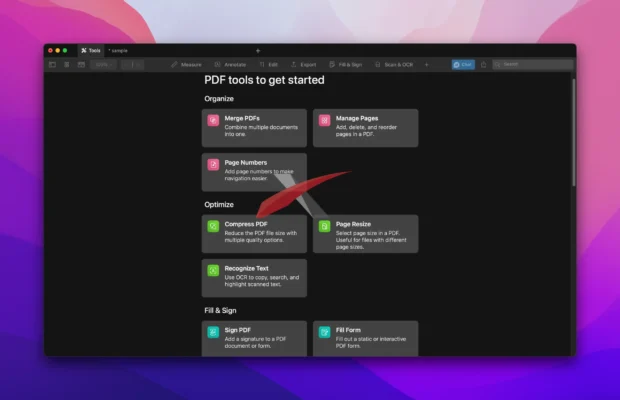Select the Export toolbar tab
The image size is (620, 400).
point(303,64)
